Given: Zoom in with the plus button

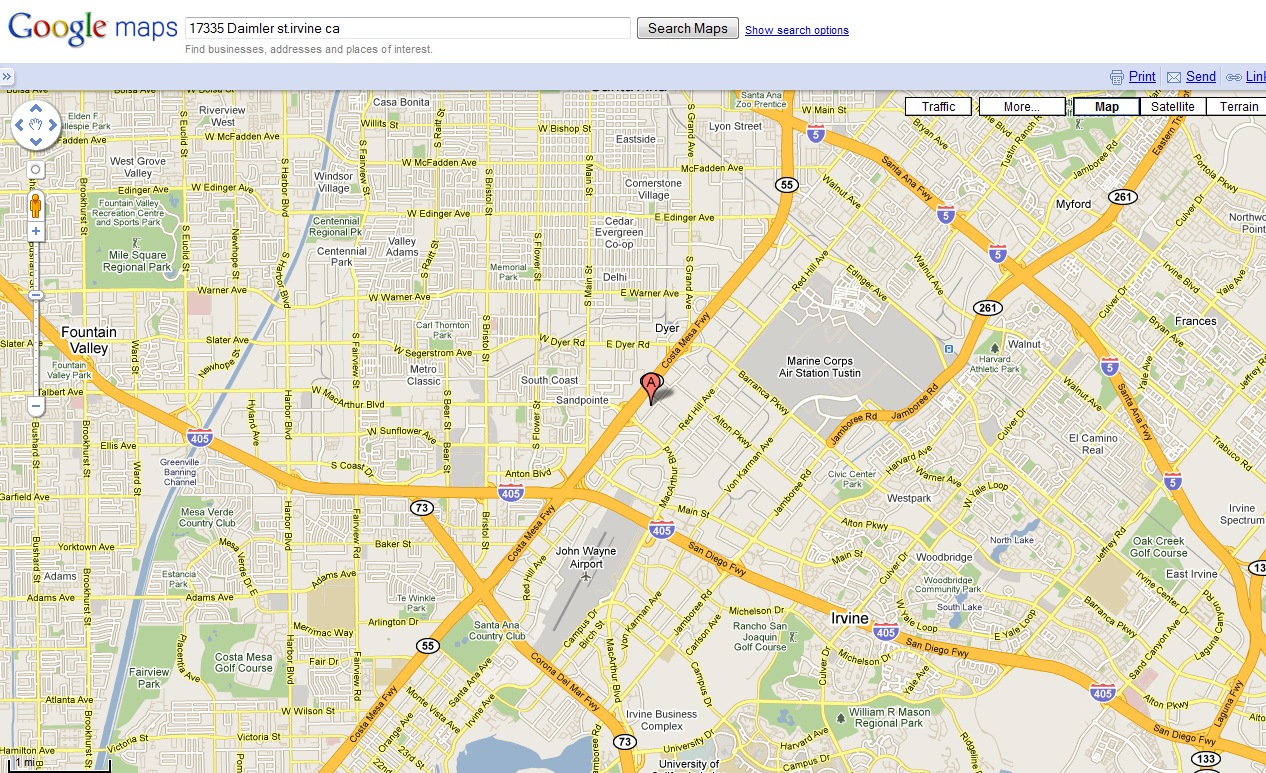Looking at the screenshot, I should point(36,231).
